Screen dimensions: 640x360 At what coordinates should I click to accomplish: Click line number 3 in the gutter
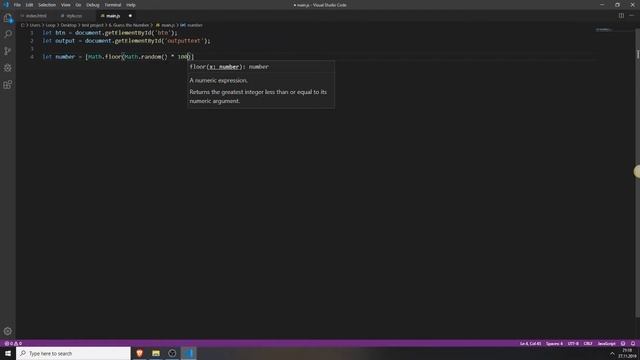point(31,49)
